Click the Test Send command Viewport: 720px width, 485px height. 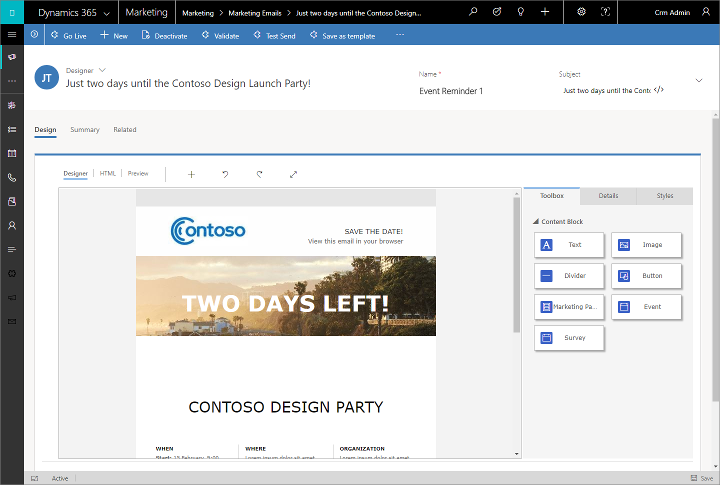tap(274, 35)
